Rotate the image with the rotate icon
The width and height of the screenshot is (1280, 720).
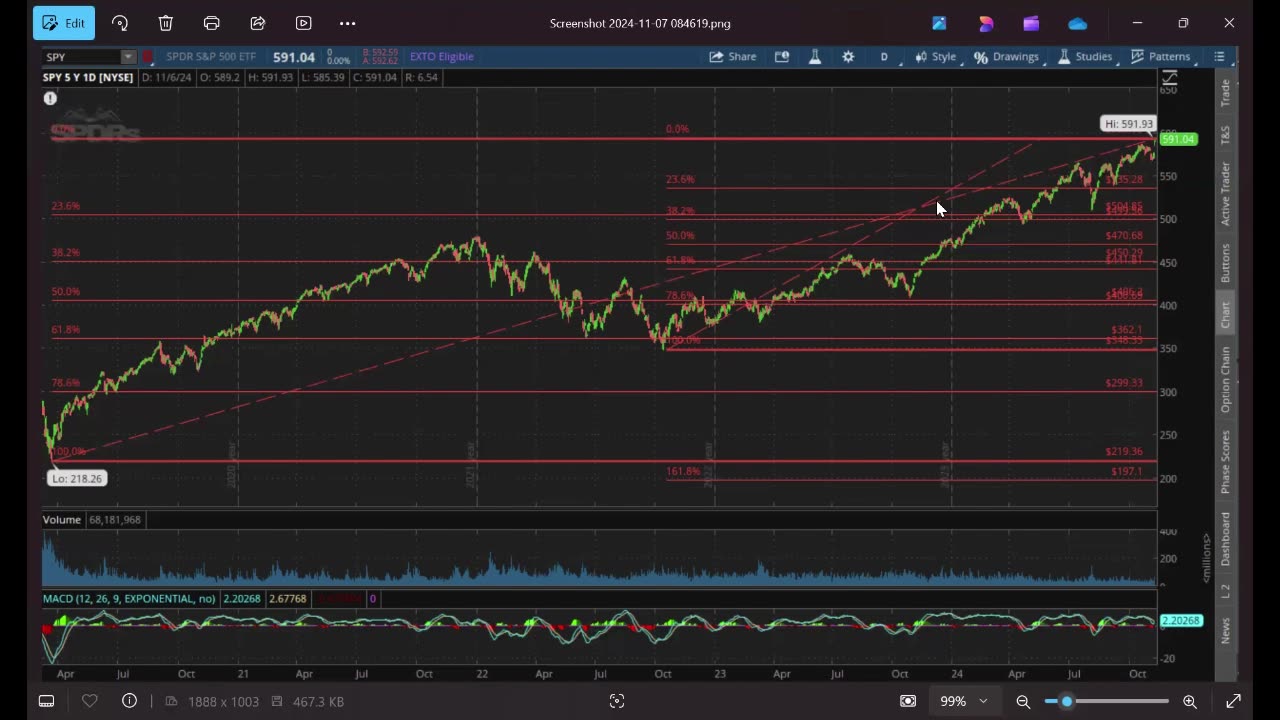point(120,23)
